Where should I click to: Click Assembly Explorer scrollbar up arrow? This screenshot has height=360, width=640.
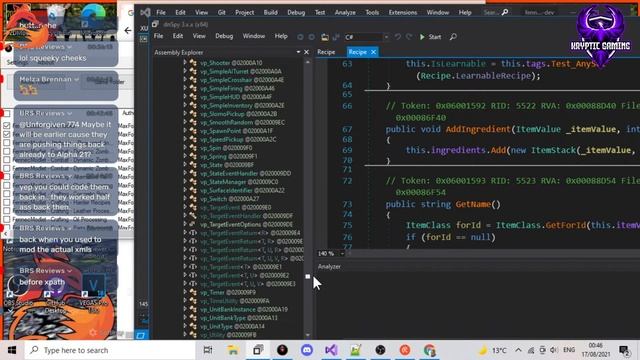308,62
